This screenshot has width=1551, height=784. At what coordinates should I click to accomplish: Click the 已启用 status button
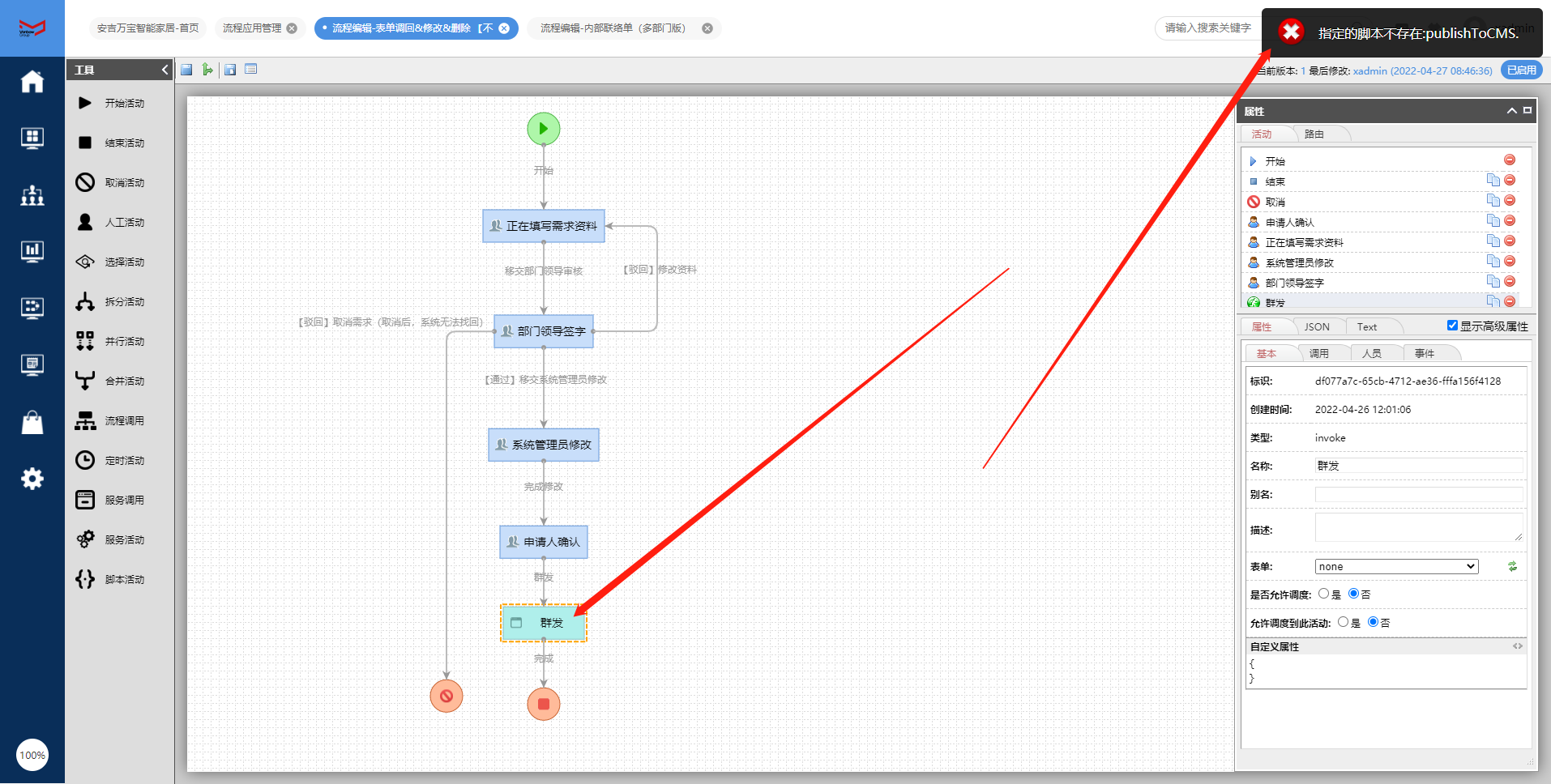(1521, 70)
